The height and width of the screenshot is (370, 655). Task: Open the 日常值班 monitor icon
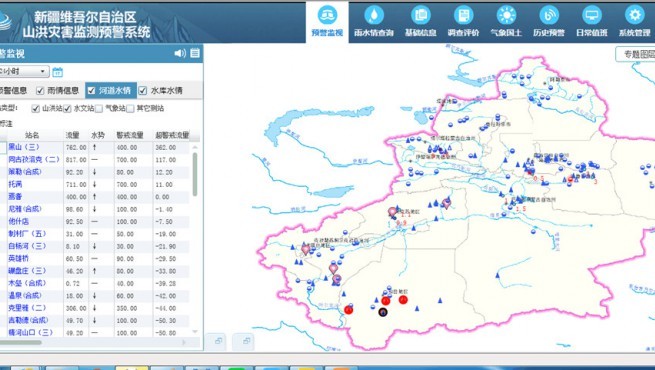(x=592, y=15)
